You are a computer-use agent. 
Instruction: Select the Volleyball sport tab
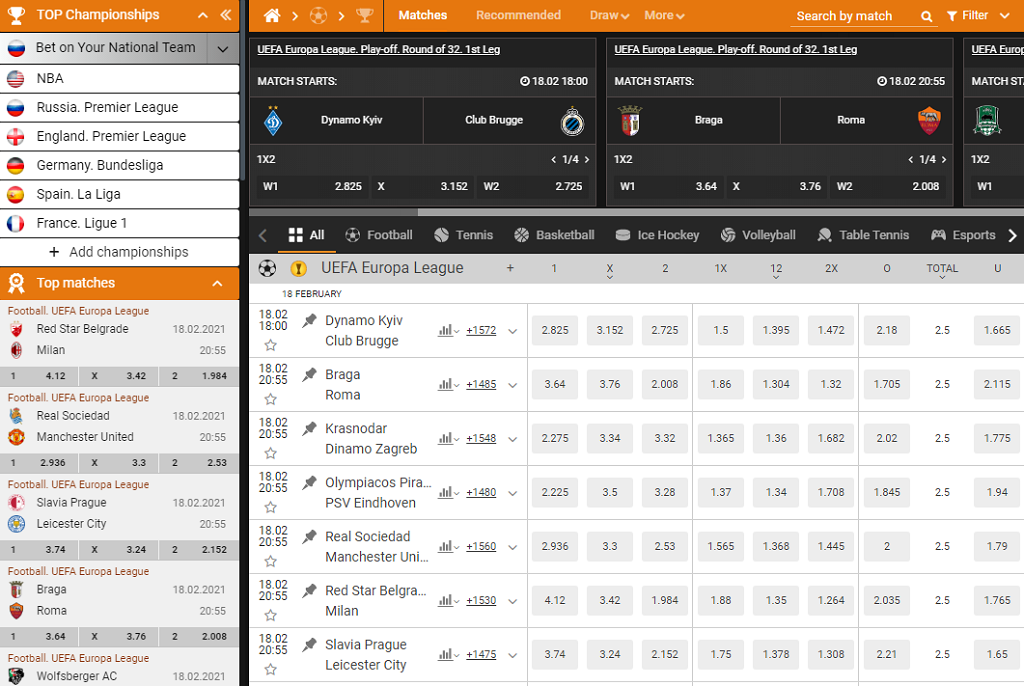click(758, 235)
